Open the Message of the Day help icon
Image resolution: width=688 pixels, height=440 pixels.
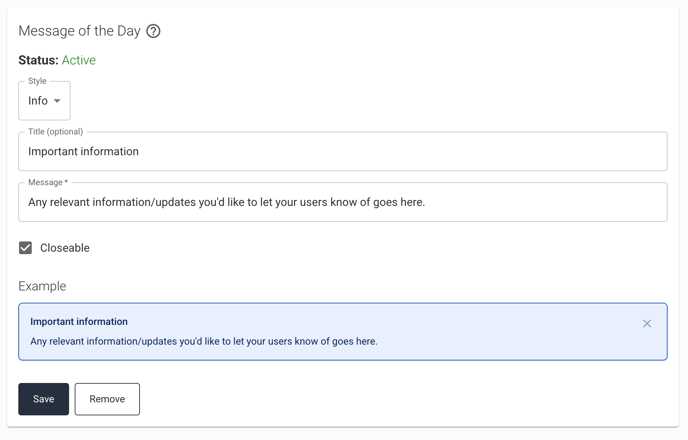pos(153,31)
